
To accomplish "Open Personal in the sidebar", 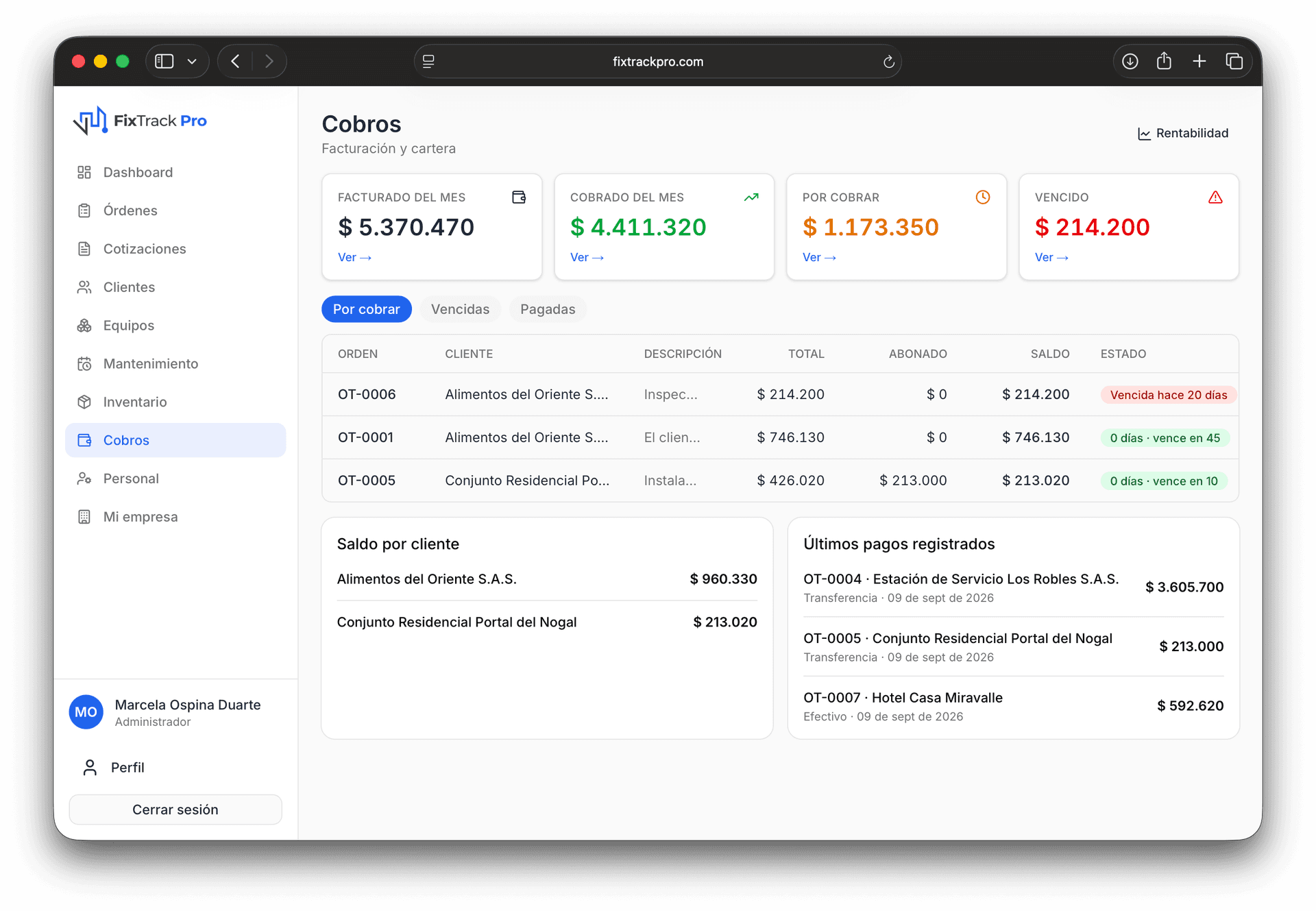I will [175, 478].
